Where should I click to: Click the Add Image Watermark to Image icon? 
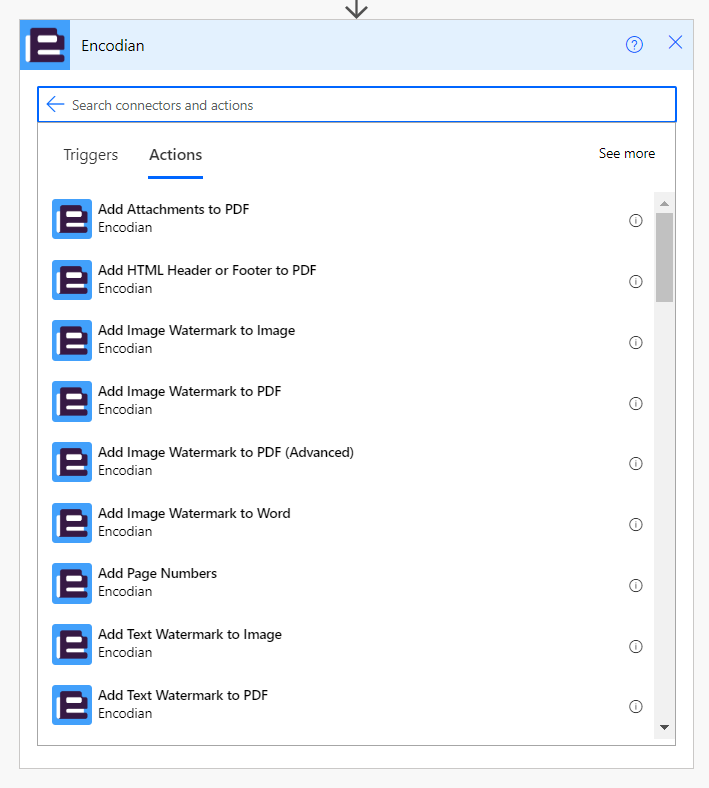[72, 340]
